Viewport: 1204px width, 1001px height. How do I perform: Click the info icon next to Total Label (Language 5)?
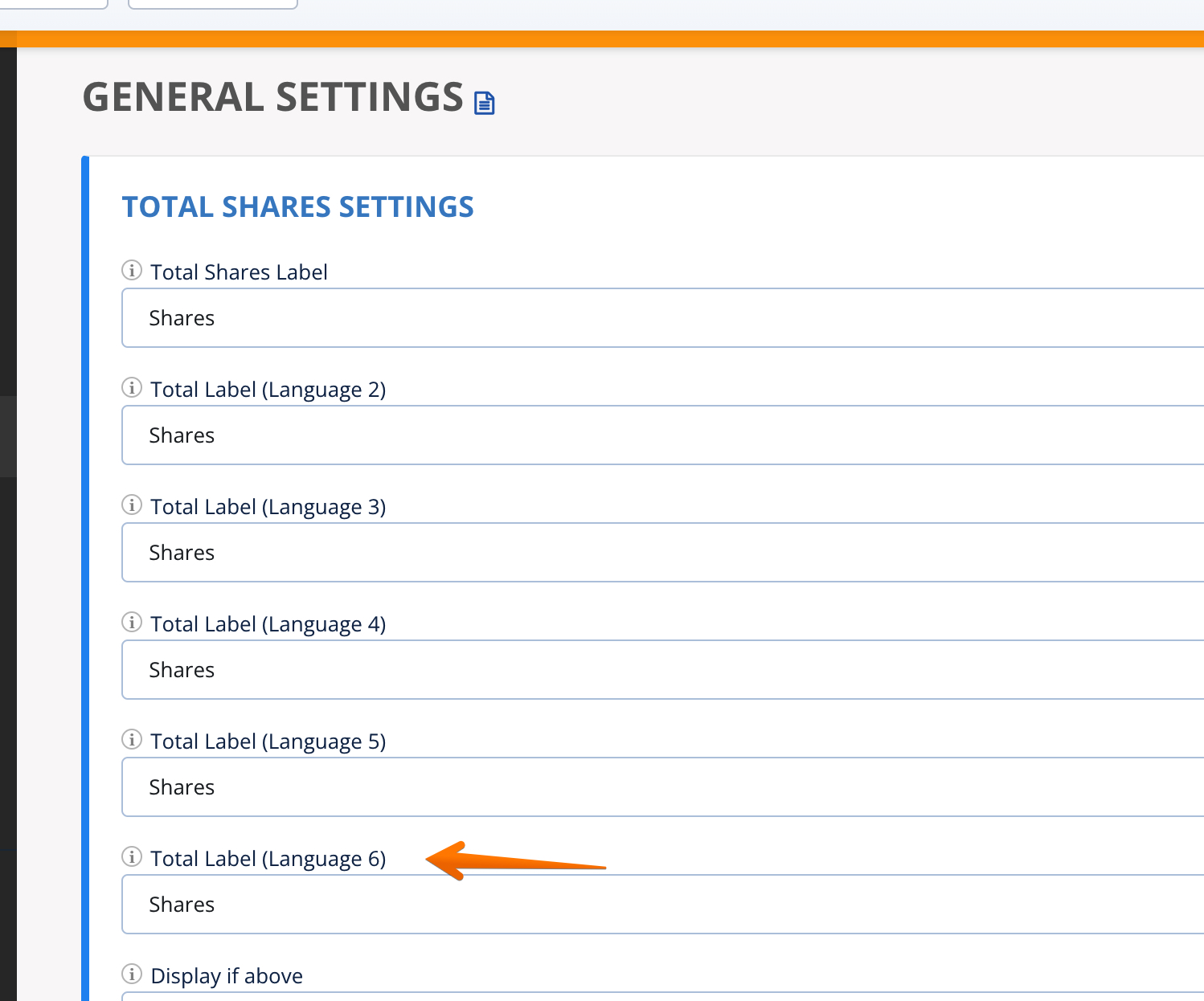pos(132,740)
